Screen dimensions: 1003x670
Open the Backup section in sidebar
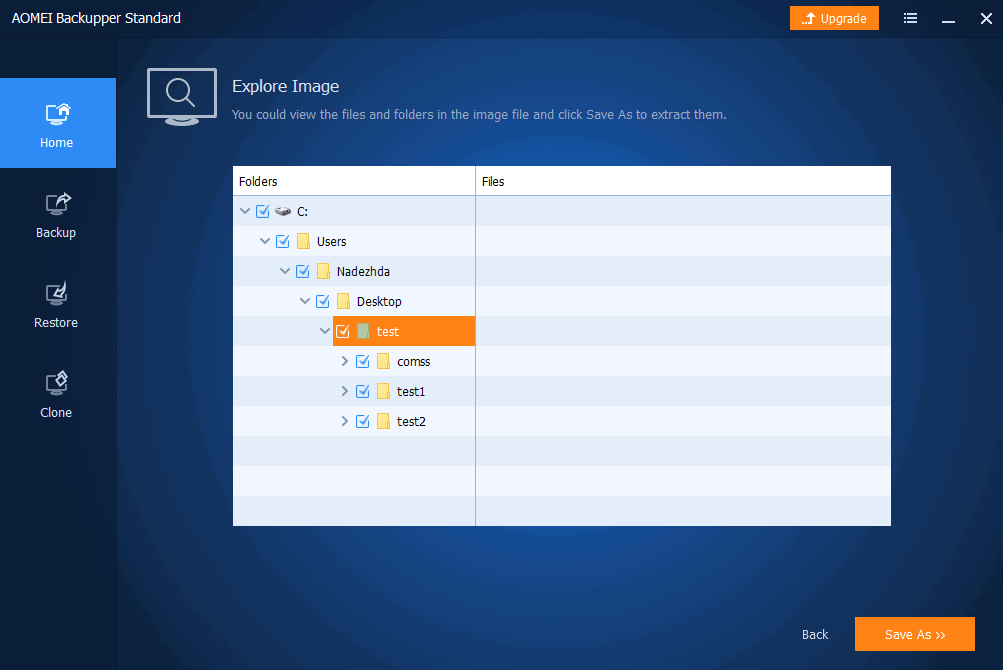point(56,216)
